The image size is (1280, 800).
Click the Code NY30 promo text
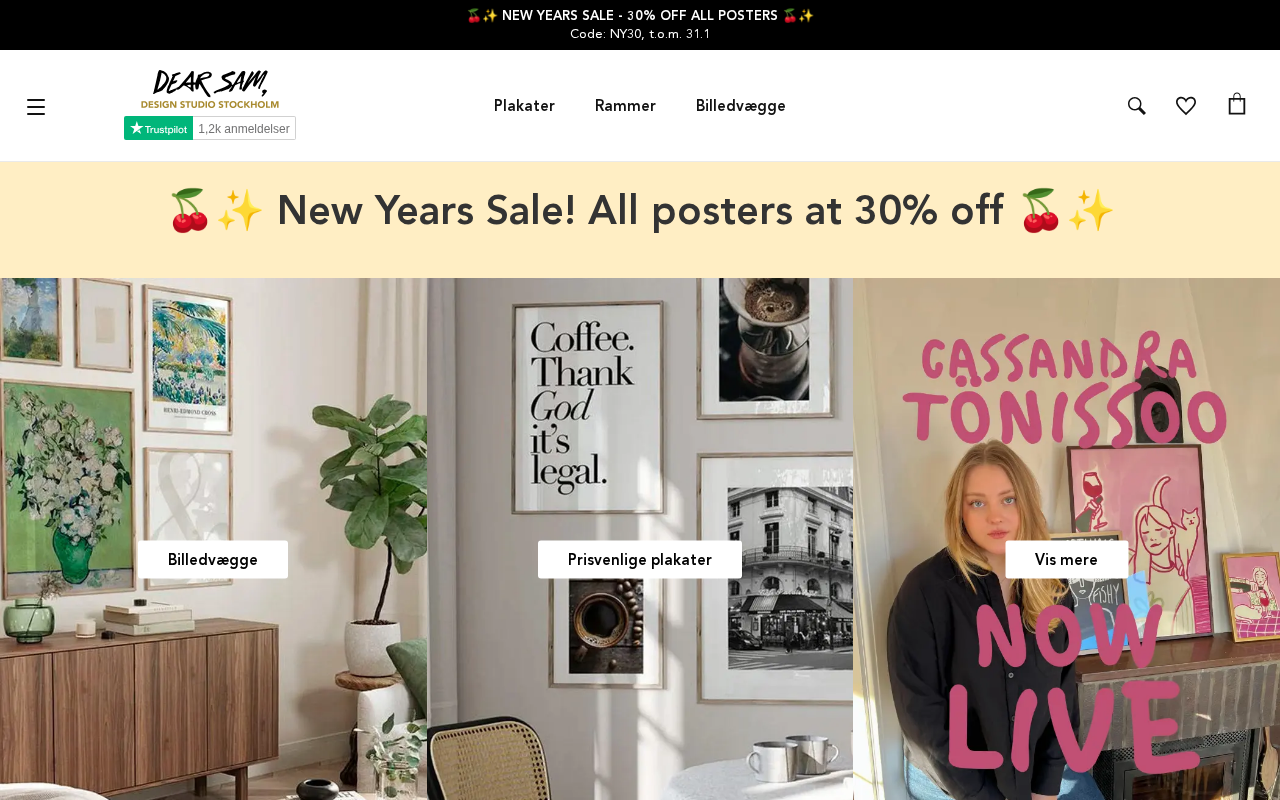tap(640, 34)
